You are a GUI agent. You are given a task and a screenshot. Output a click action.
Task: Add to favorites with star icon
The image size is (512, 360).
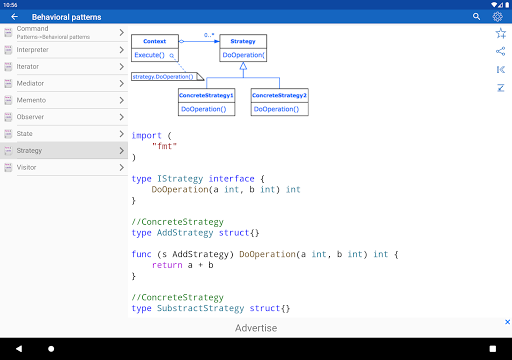point(500,33)
